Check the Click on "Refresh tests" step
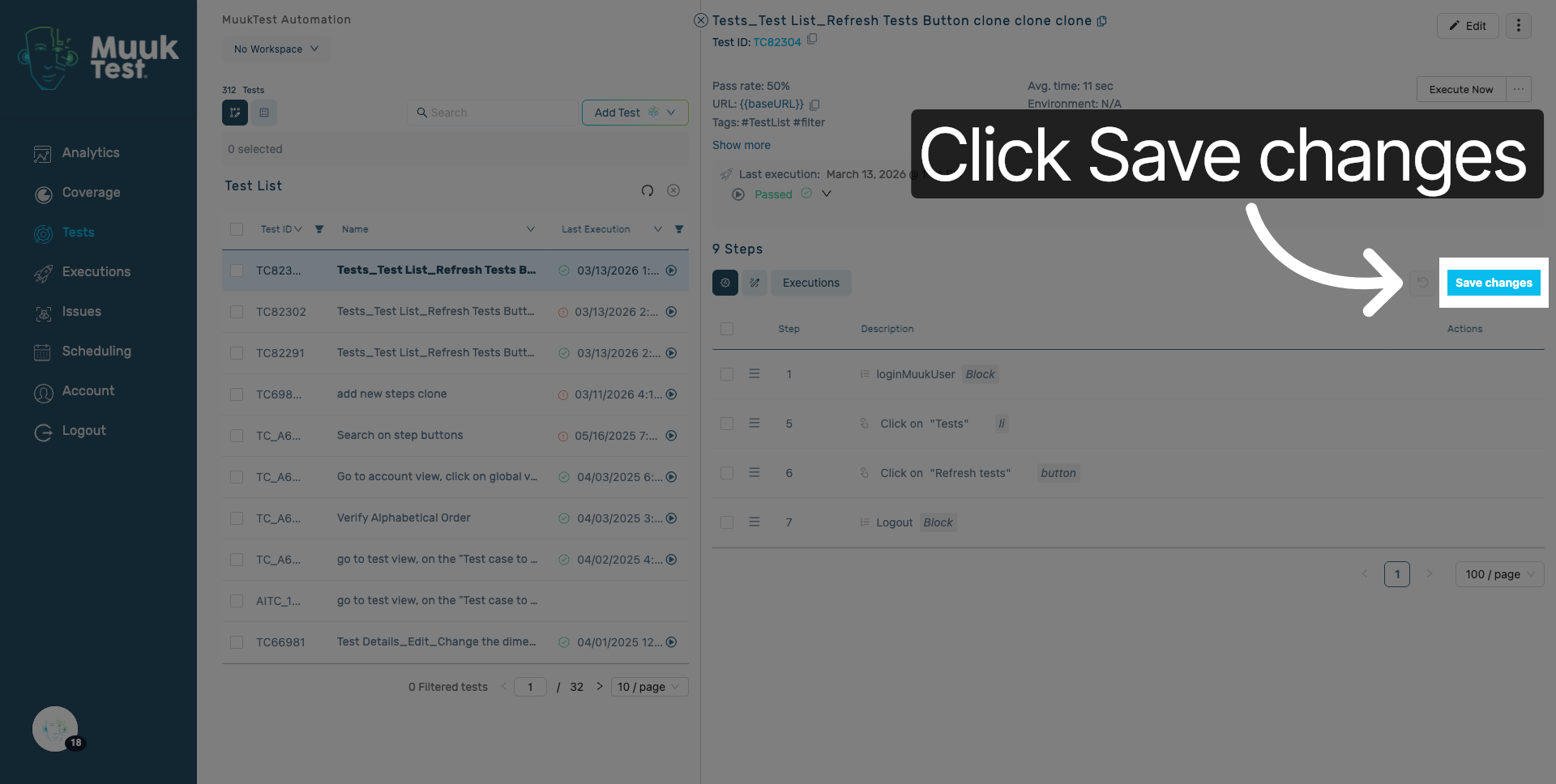Screen dimensions: 1556x784 tap(727, 473)
